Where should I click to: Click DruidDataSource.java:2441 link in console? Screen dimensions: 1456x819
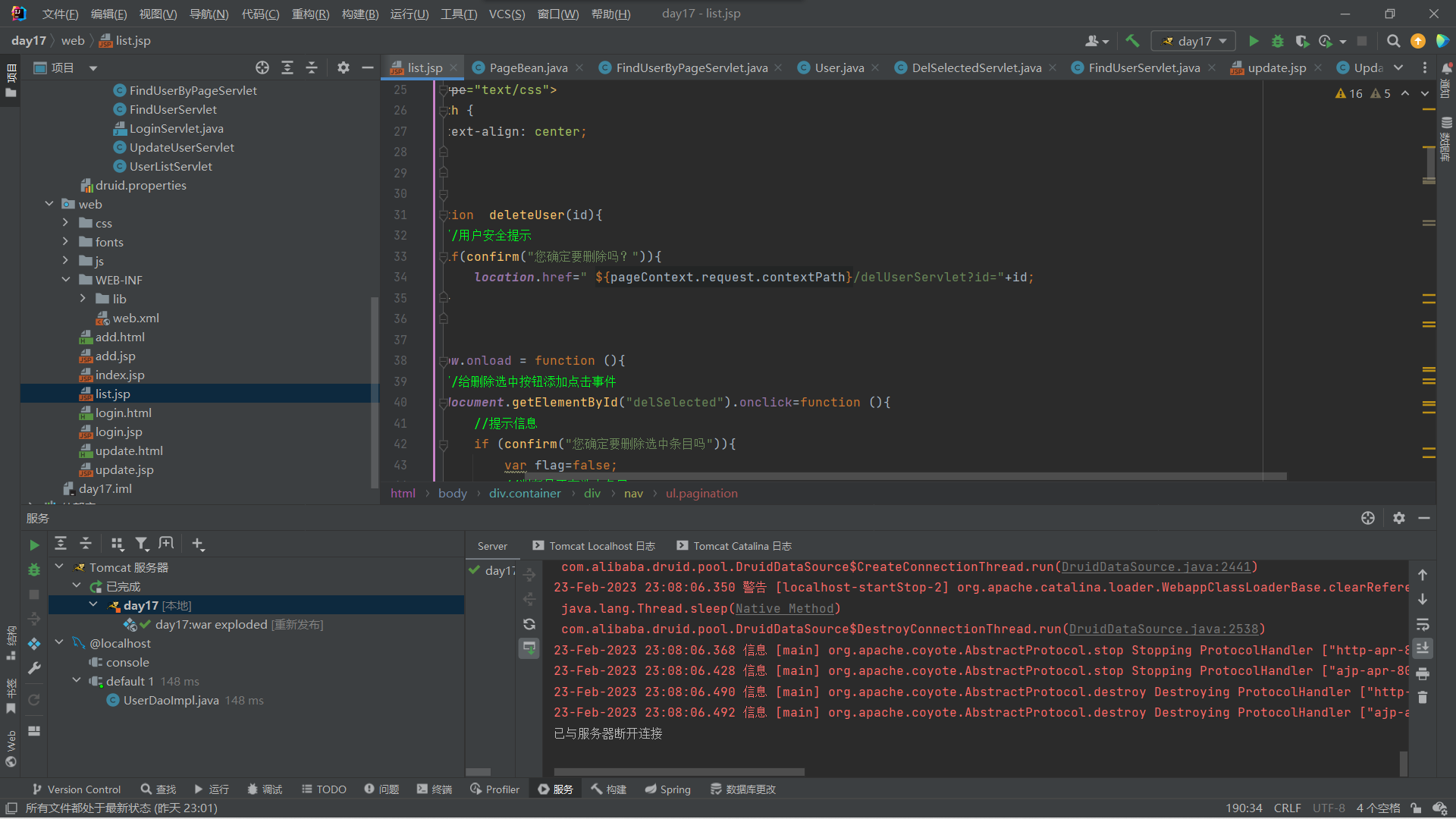point(1156,567)
